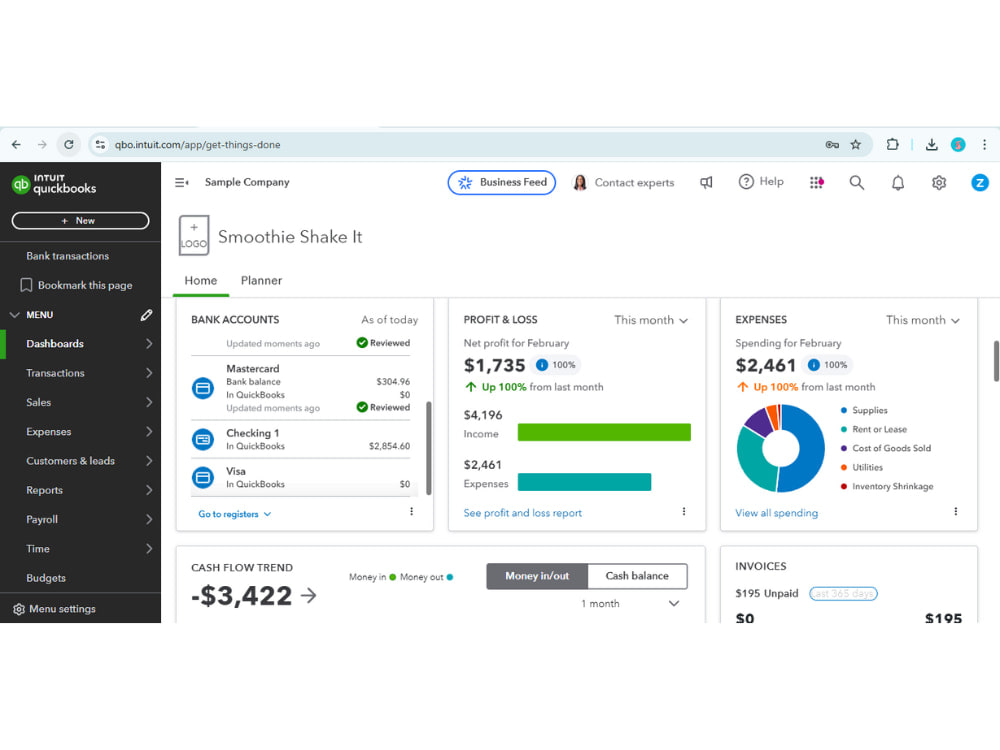Open Expenses card options menu
Viewport: 1000px width, 750px height.
(955, 511)
